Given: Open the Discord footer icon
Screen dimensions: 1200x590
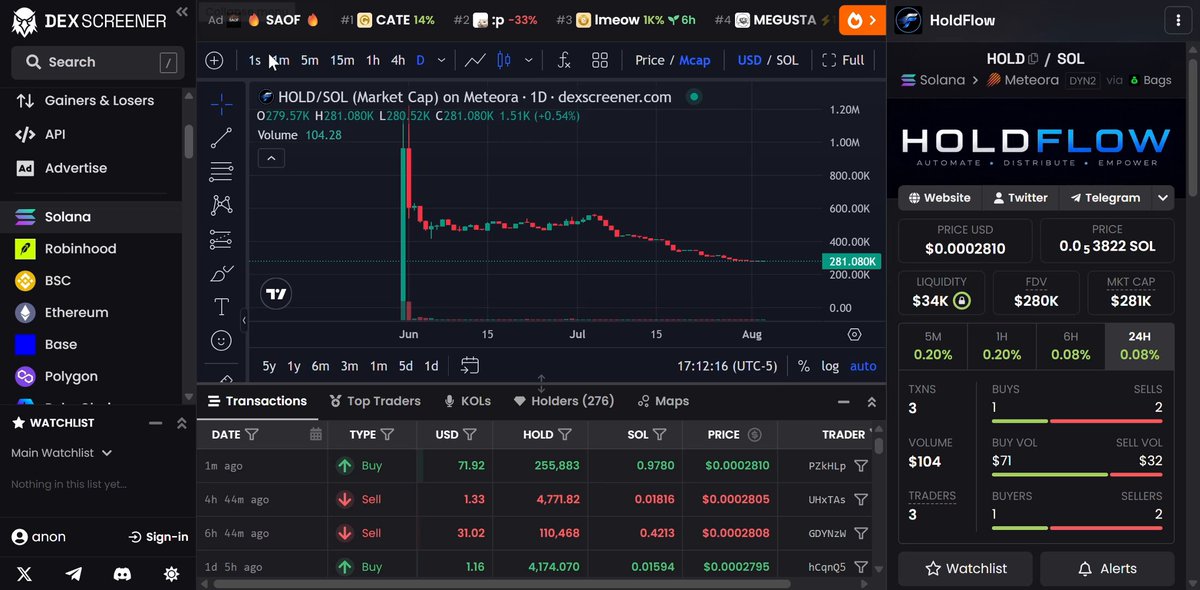Looking at the screenshot, I should (122, 574).
